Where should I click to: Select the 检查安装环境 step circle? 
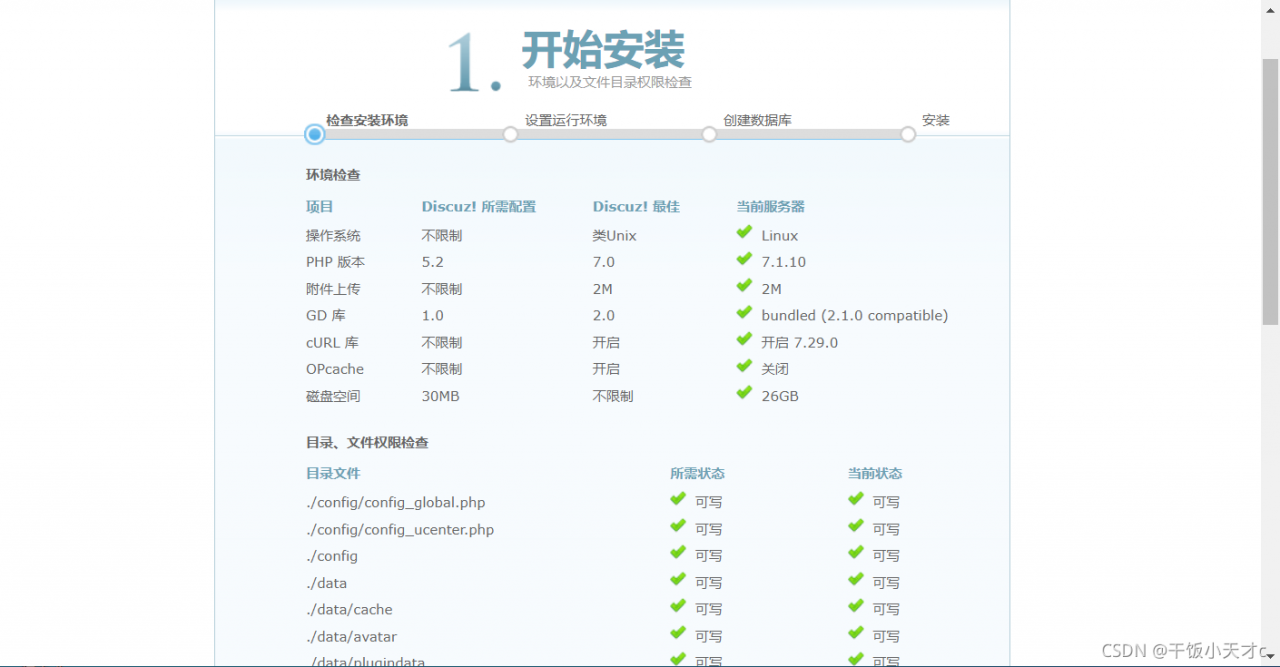tap(315, 134)
